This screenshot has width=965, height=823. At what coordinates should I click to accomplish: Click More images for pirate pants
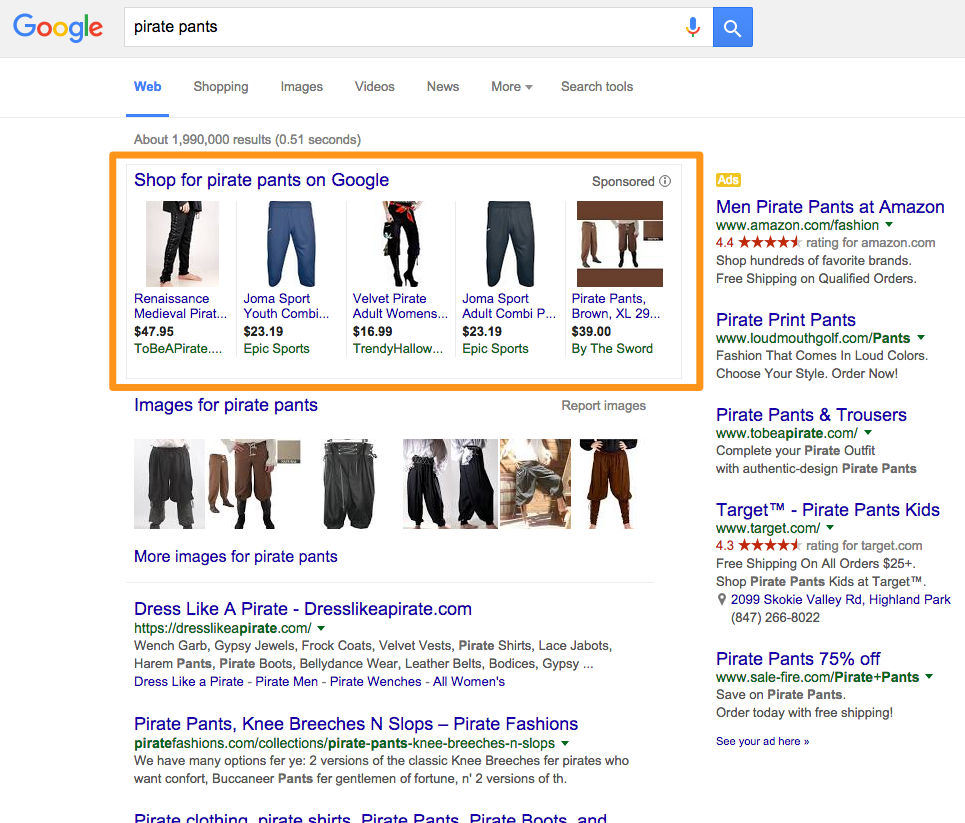(236, 556)
